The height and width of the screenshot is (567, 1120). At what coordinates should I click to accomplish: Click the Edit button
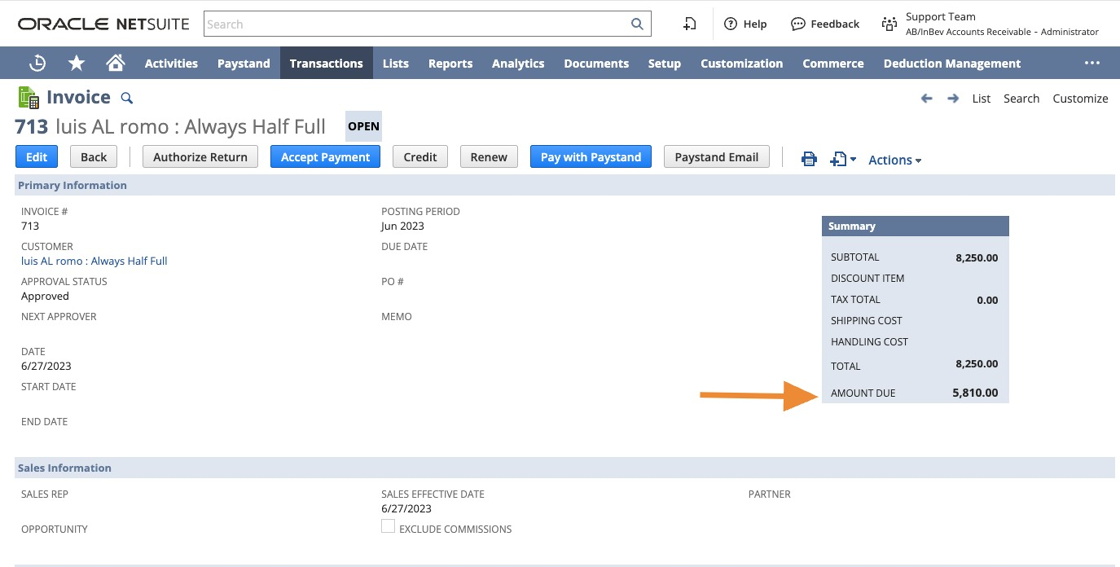[36, 157]
